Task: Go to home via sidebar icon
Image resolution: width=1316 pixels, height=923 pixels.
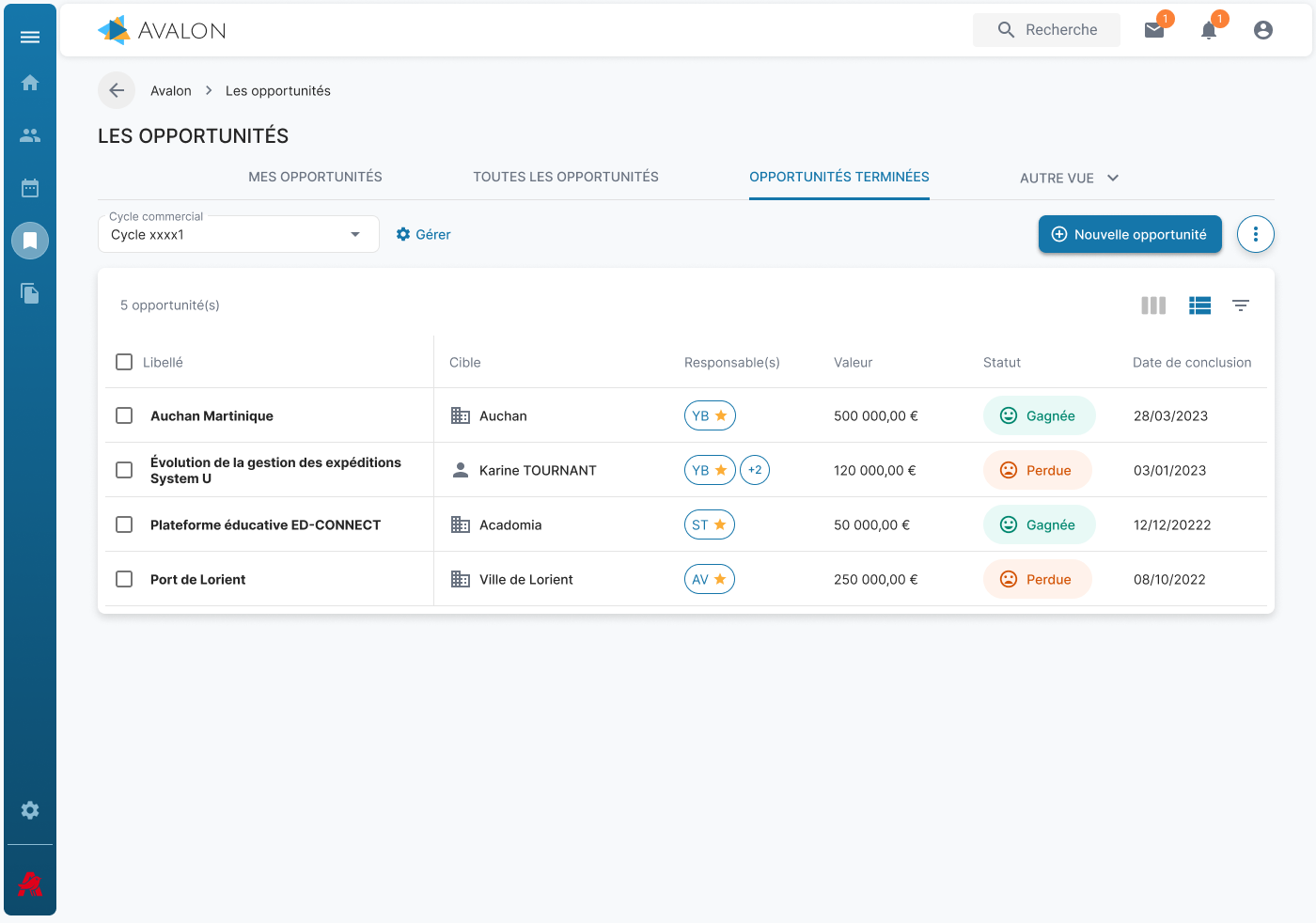Action: [30, 83]
